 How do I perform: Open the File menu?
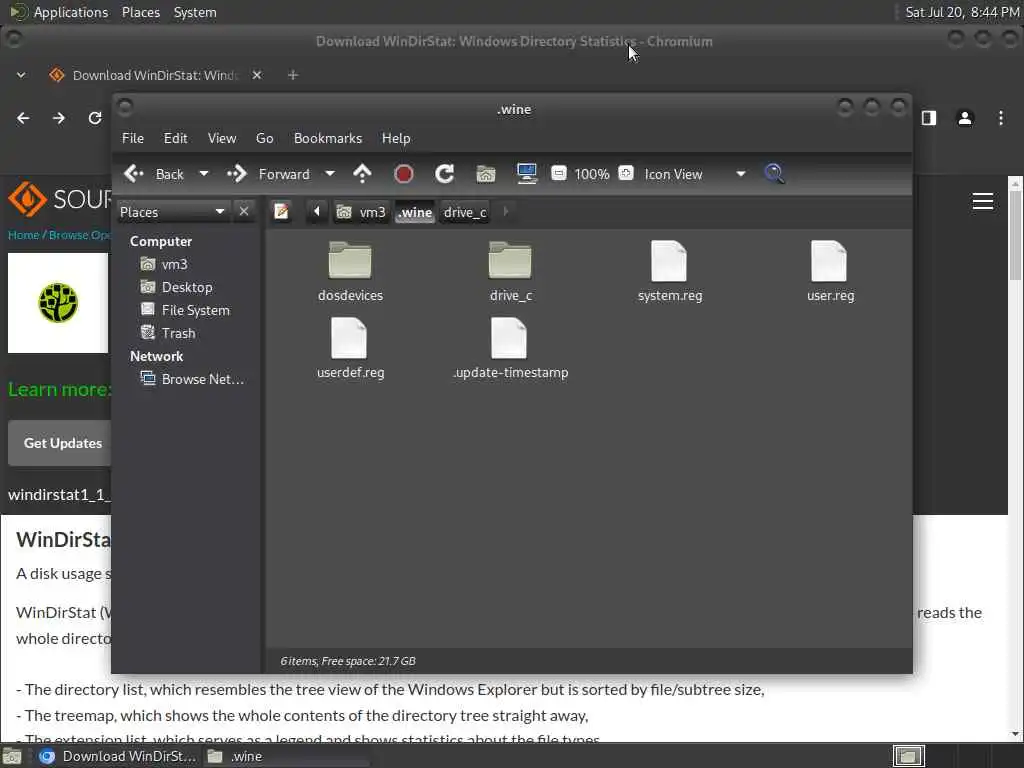click(x=133, y=138)
